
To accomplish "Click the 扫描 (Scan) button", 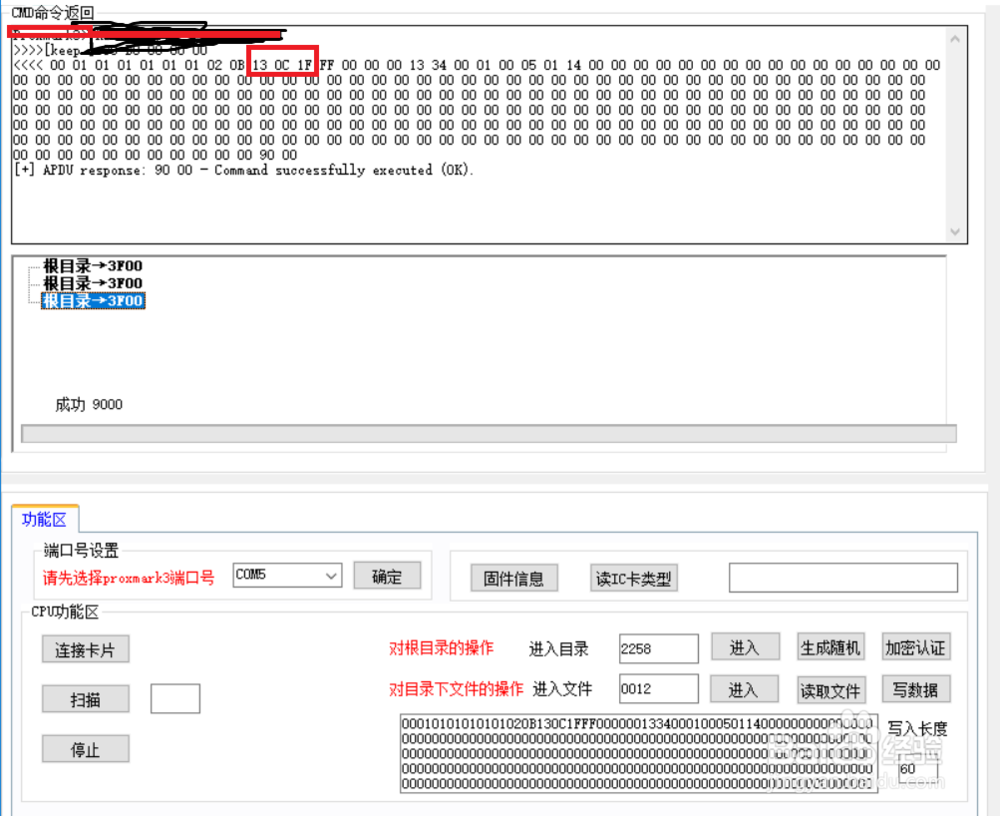I will coord(85,699).
